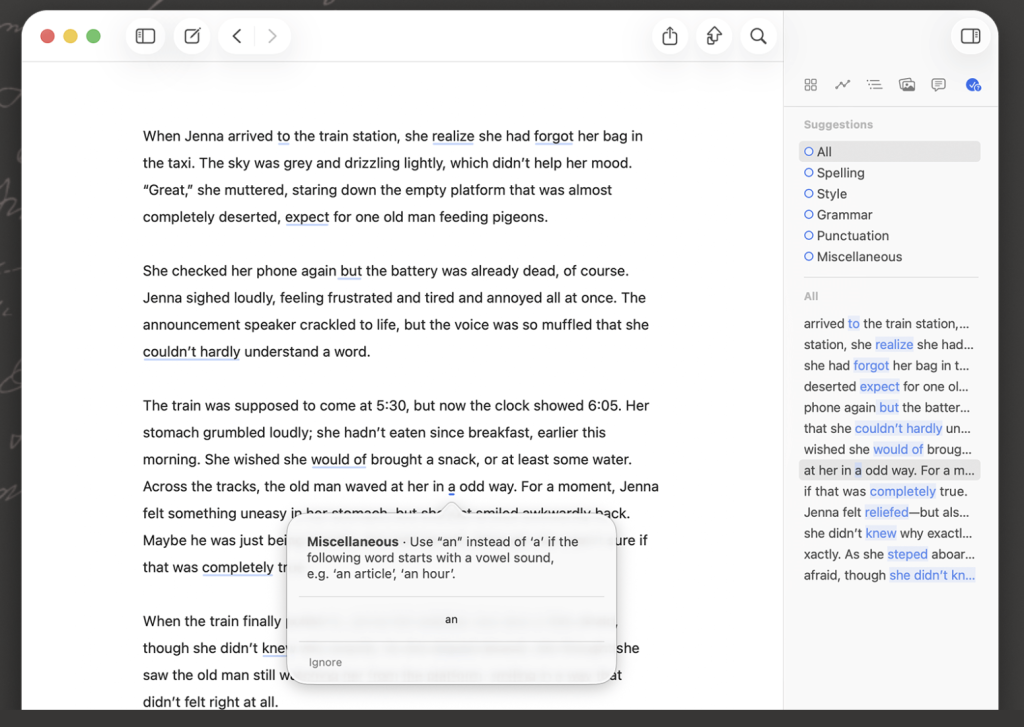The image size is (1024, 727).
Task: Show progress statistics graph tab
Action: point(843,85)
